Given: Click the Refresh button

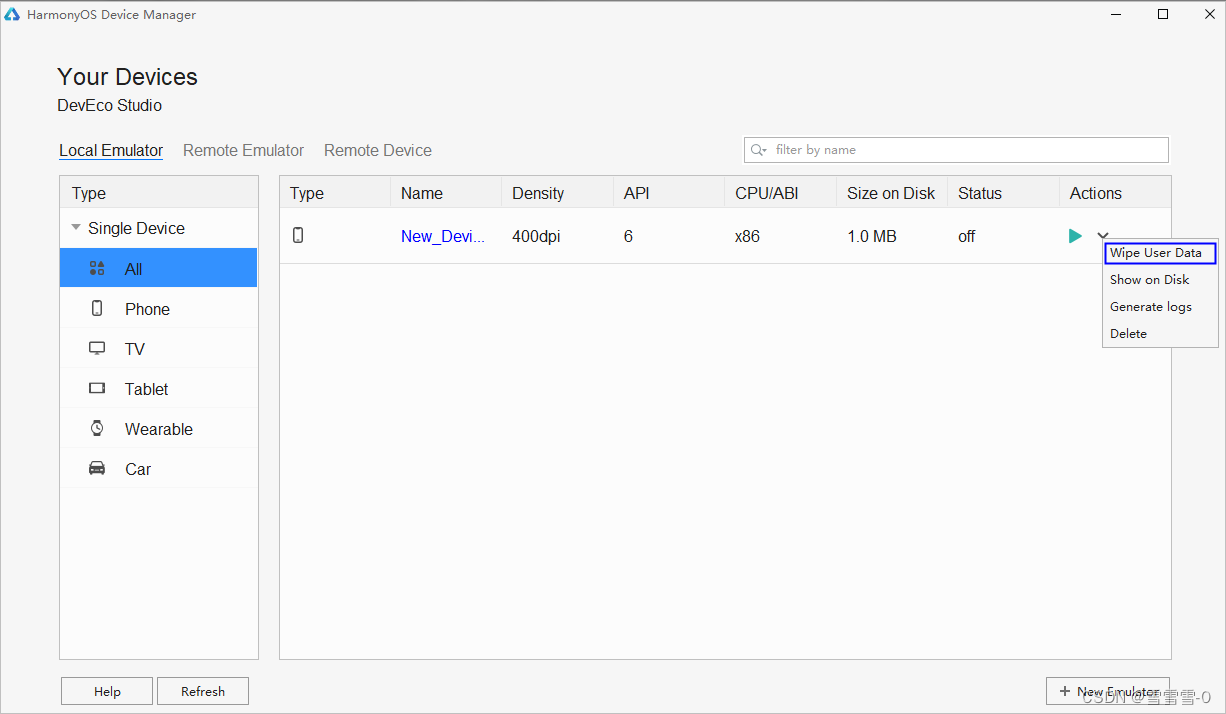Looking at the screenshot, I should point(203,691).
